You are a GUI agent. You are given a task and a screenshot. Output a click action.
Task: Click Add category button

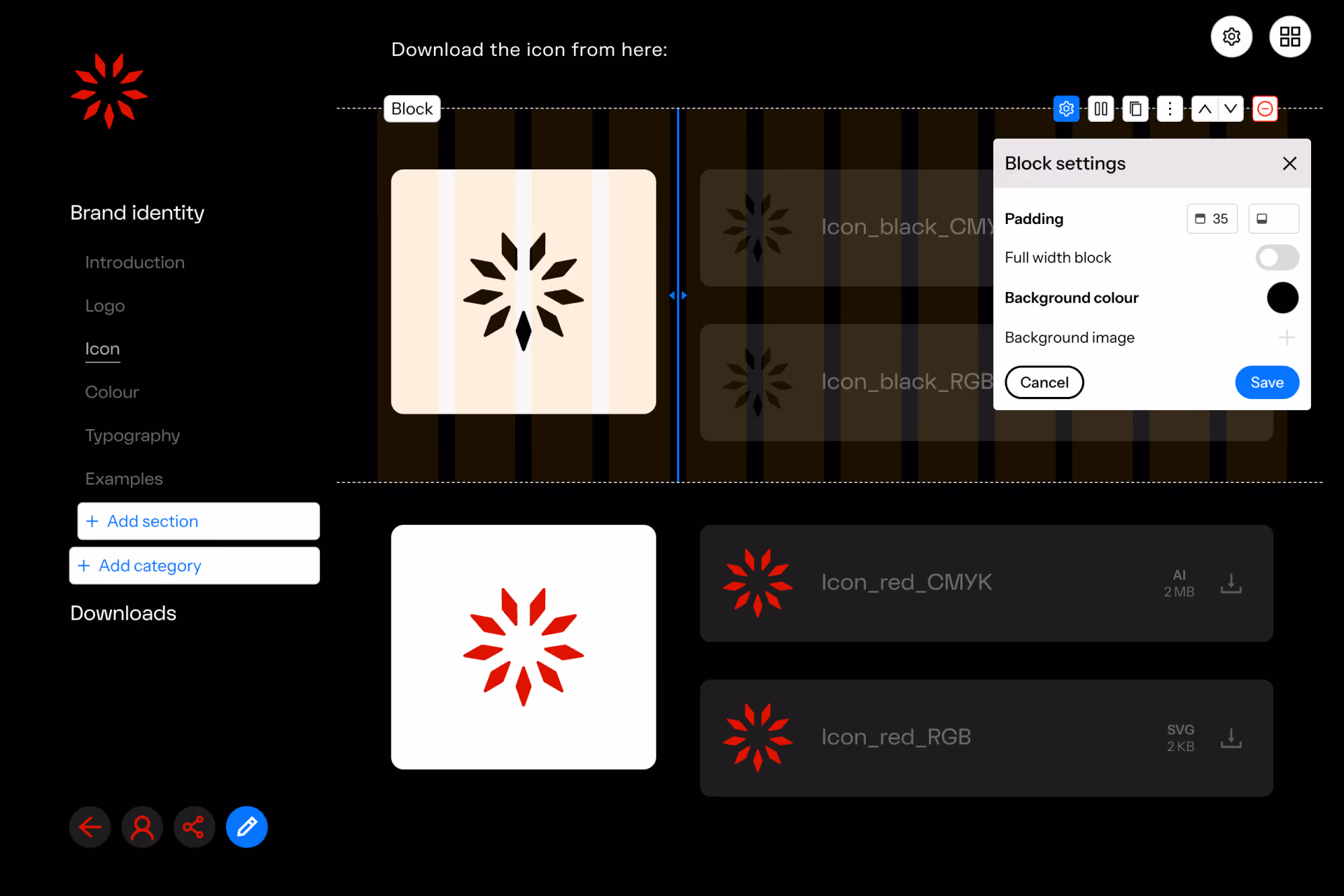[194, 566]
